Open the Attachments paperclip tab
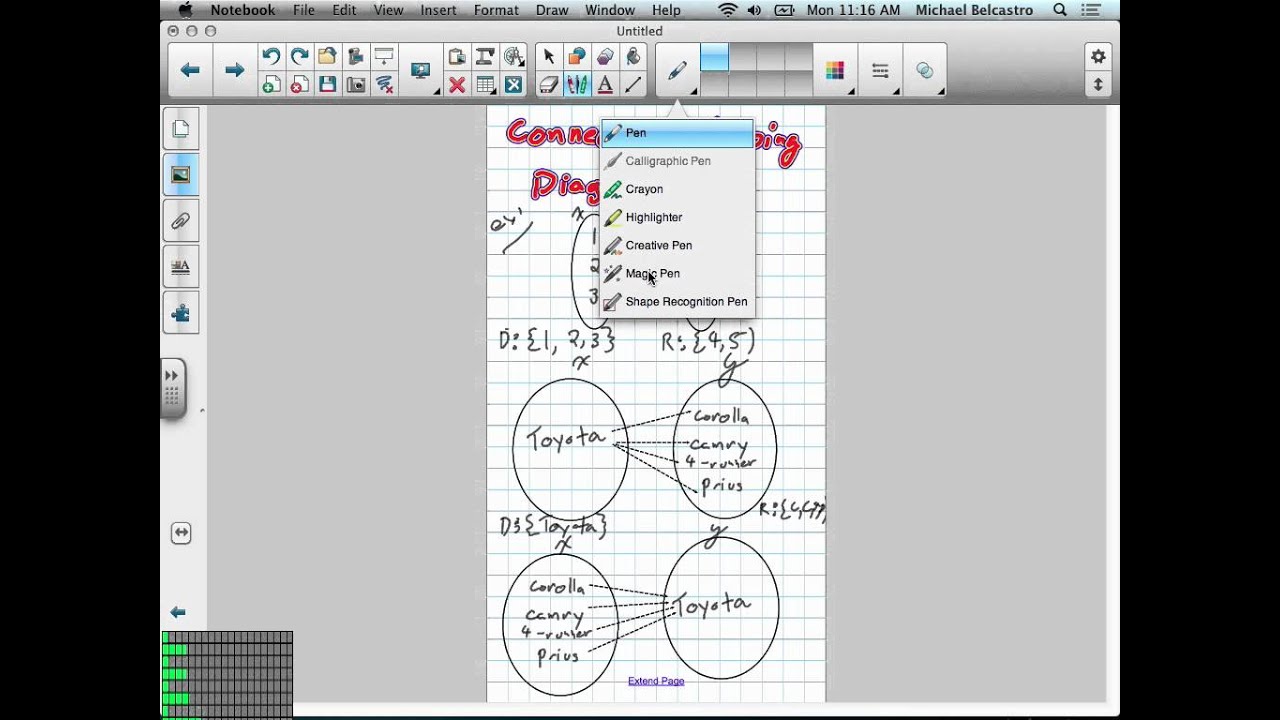 point(181,221)
